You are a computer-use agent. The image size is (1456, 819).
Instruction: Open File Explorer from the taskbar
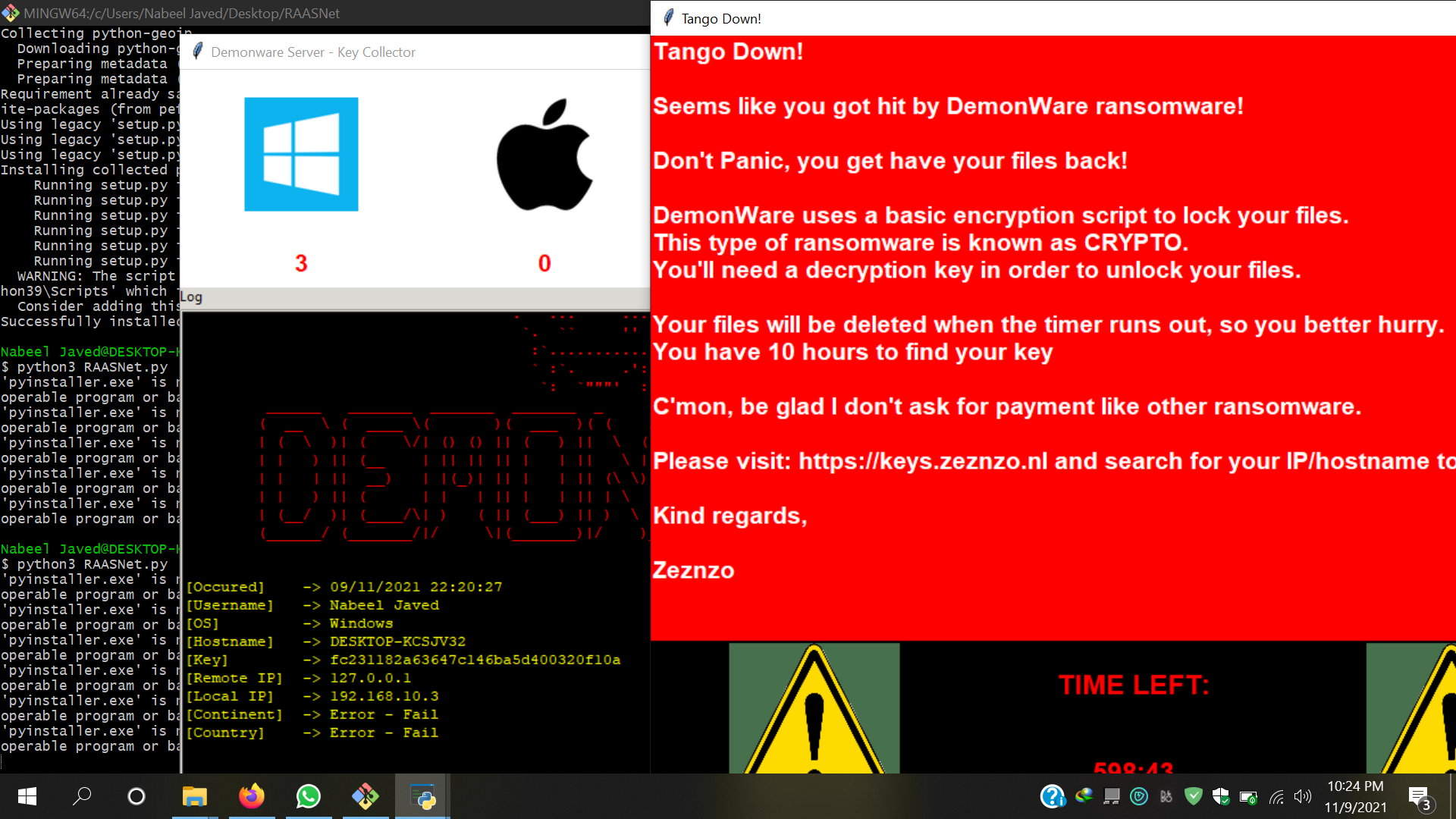[194, 796]
